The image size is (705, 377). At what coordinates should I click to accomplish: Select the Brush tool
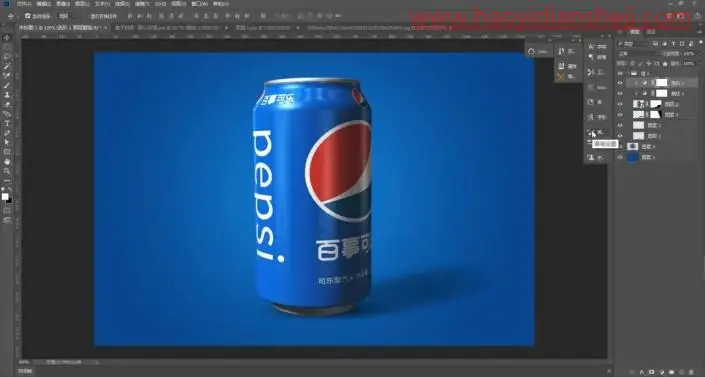coord(7,85)
